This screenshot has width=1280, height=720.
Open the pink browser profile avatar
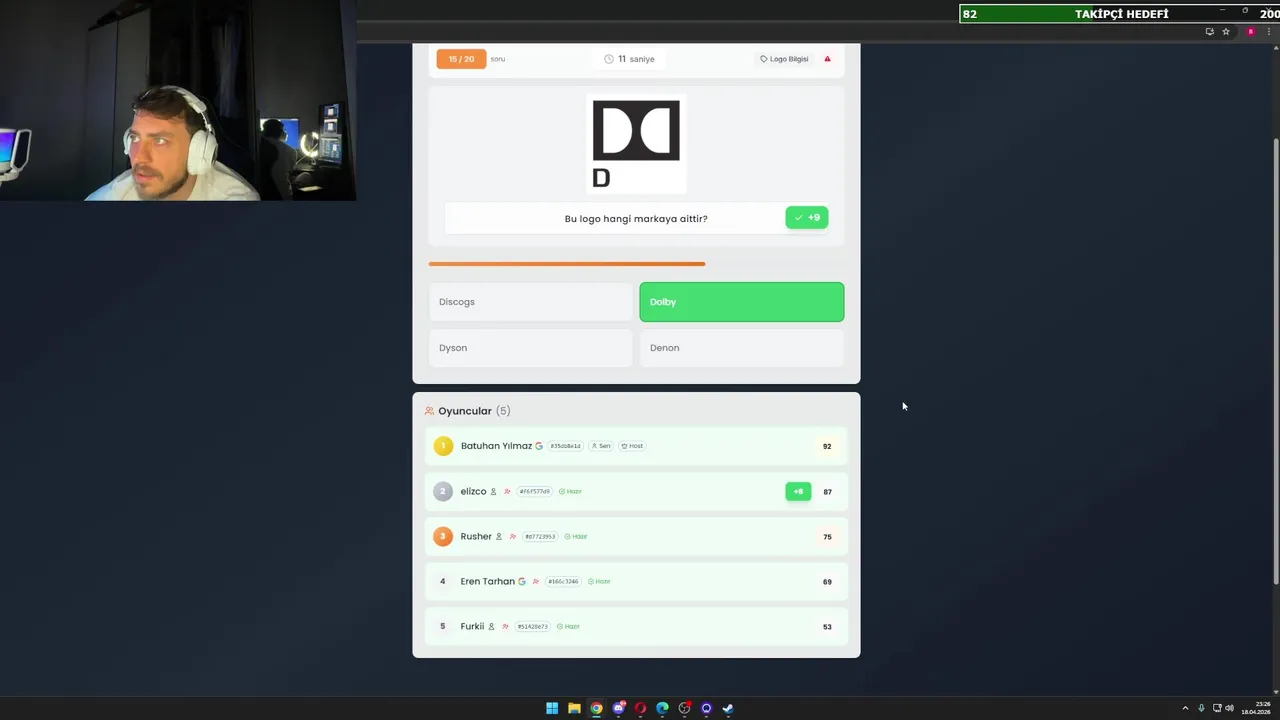point(1250,31)
